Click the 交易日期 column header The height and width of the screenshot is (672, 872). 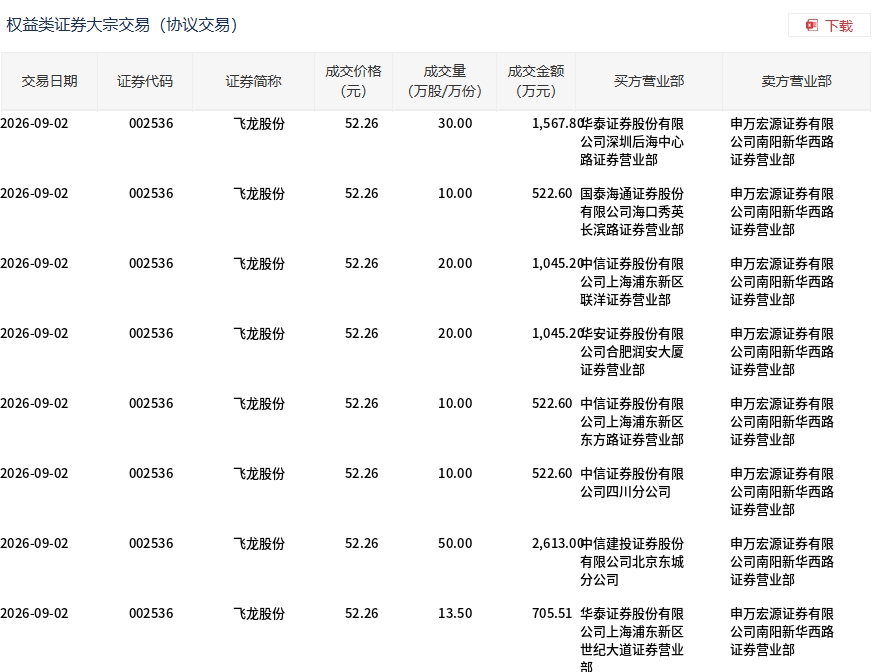point(49,82)
